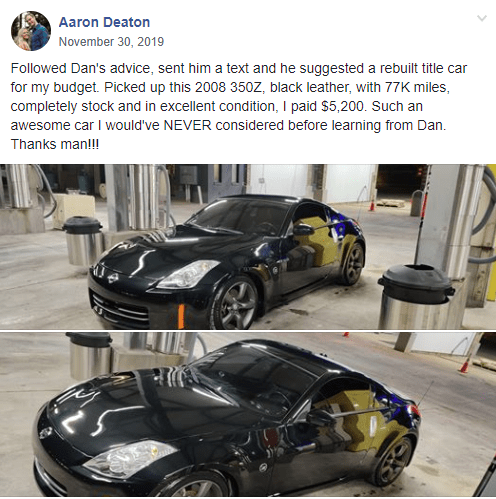
Task: Open Aaron Deaton's round profile picture
Action: (31, 31)
